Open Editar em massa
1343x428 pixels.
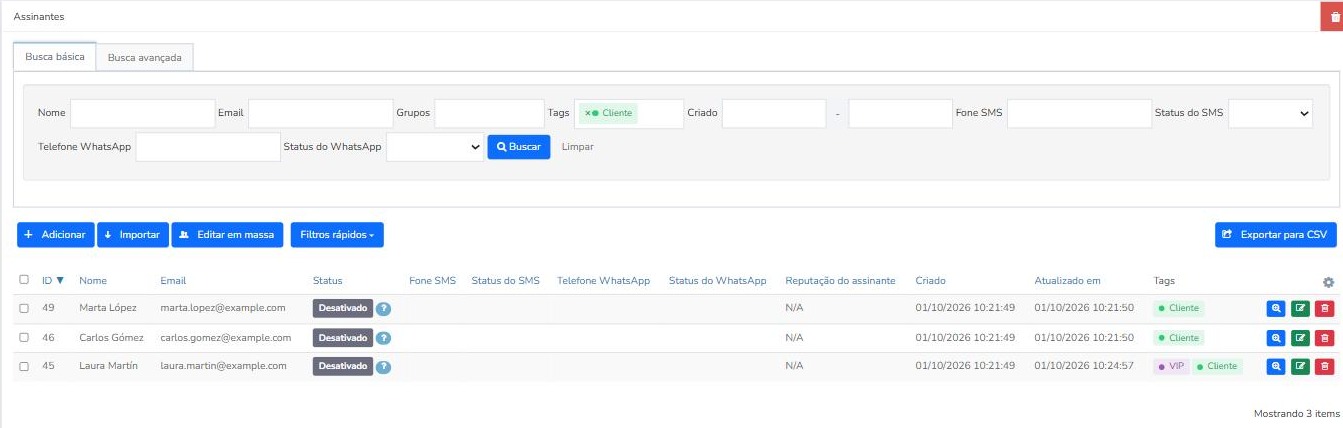coord(228,235)
